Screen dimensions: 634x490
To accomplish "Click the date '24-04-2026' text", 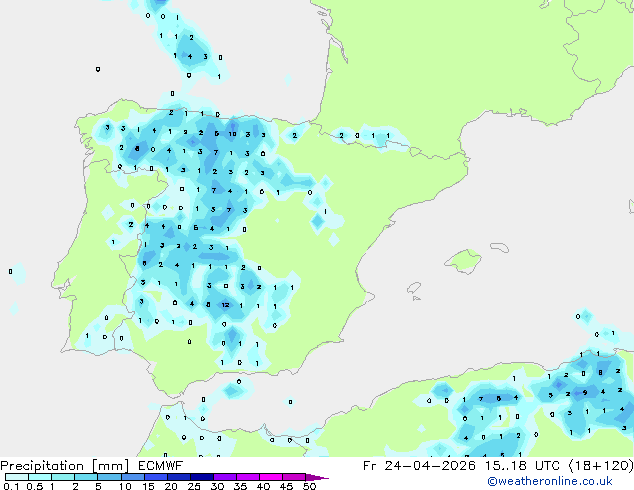I will coord(430,466).
